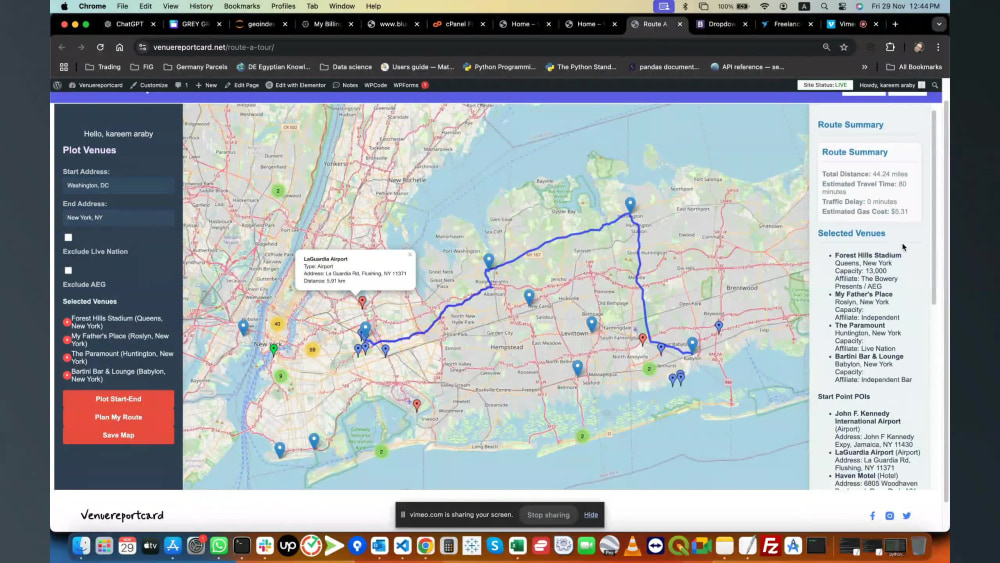Click the Start Address input field
The image size is (1000, 563).
coord(119,186)
